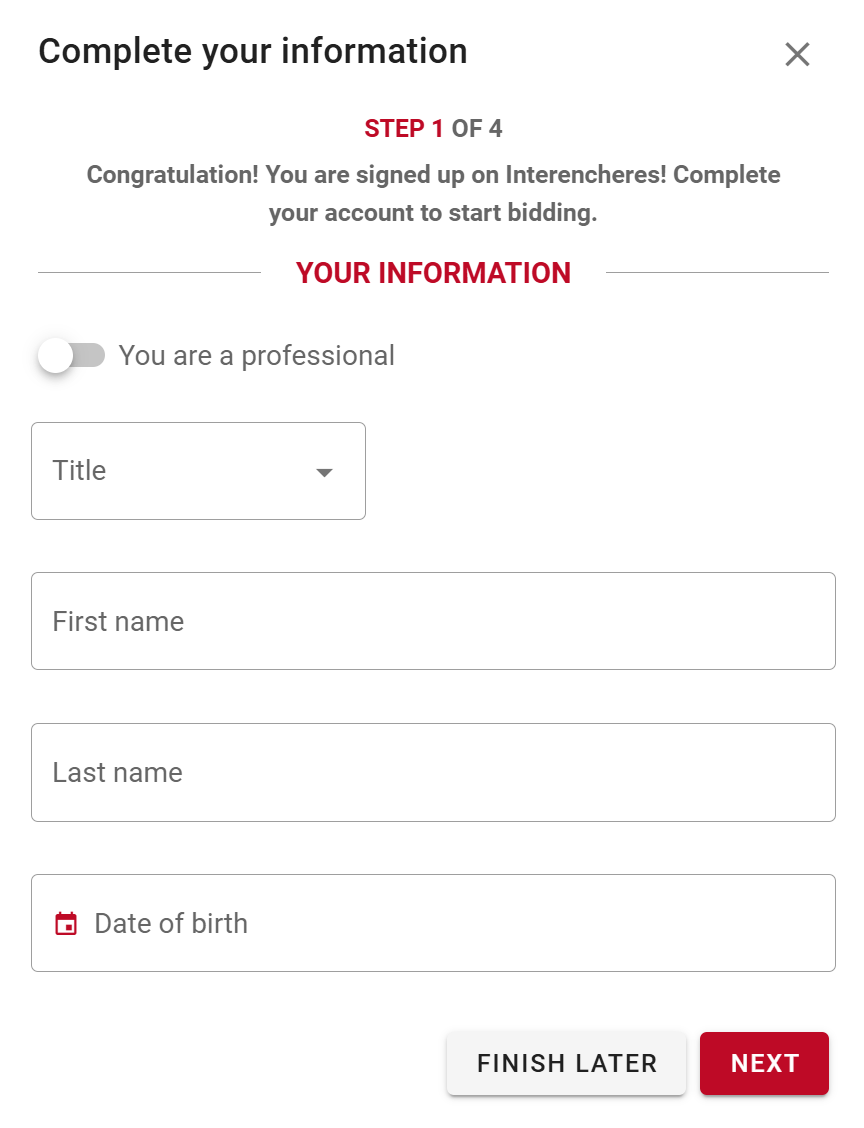864x1128 pixels.
Task: Click the Congratulation sign-up message text
Action: point(433,194)
